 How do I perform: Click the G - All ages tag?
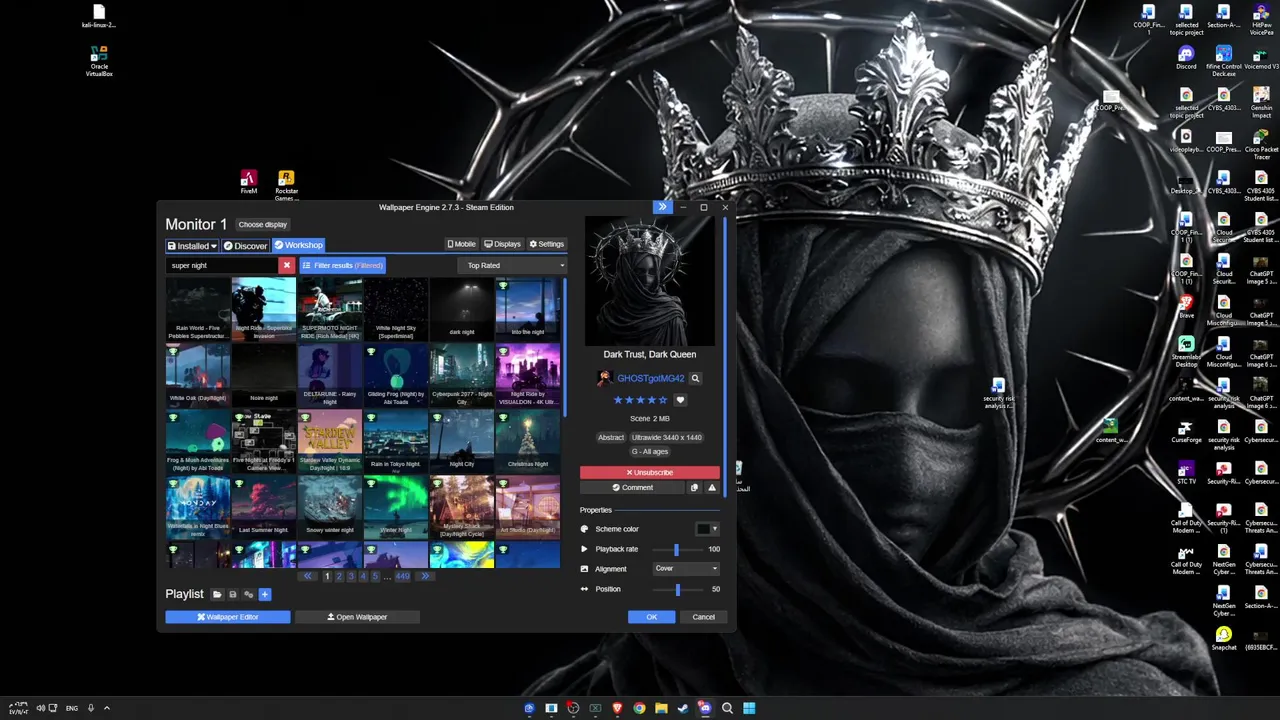point(650,452)
